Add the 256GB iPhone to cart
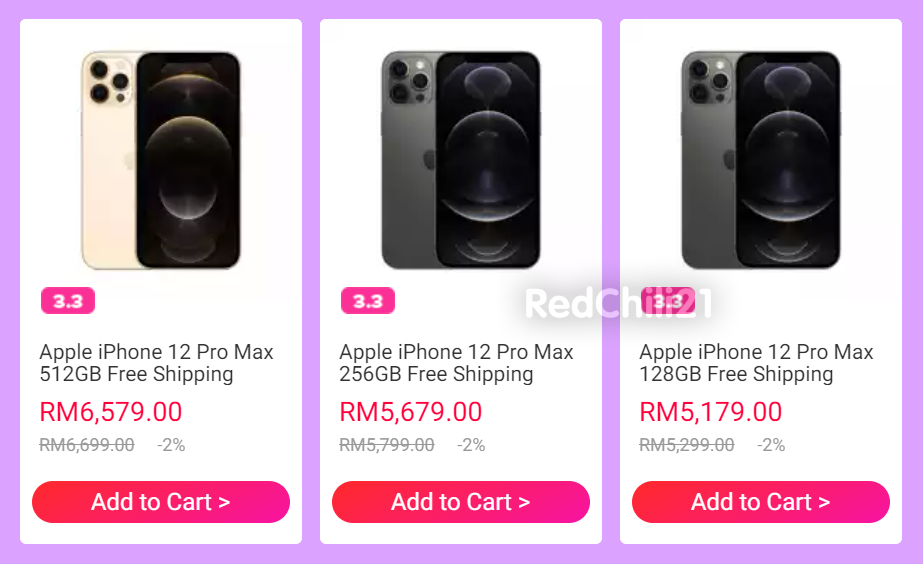923x564 pixels. (461, 502)
